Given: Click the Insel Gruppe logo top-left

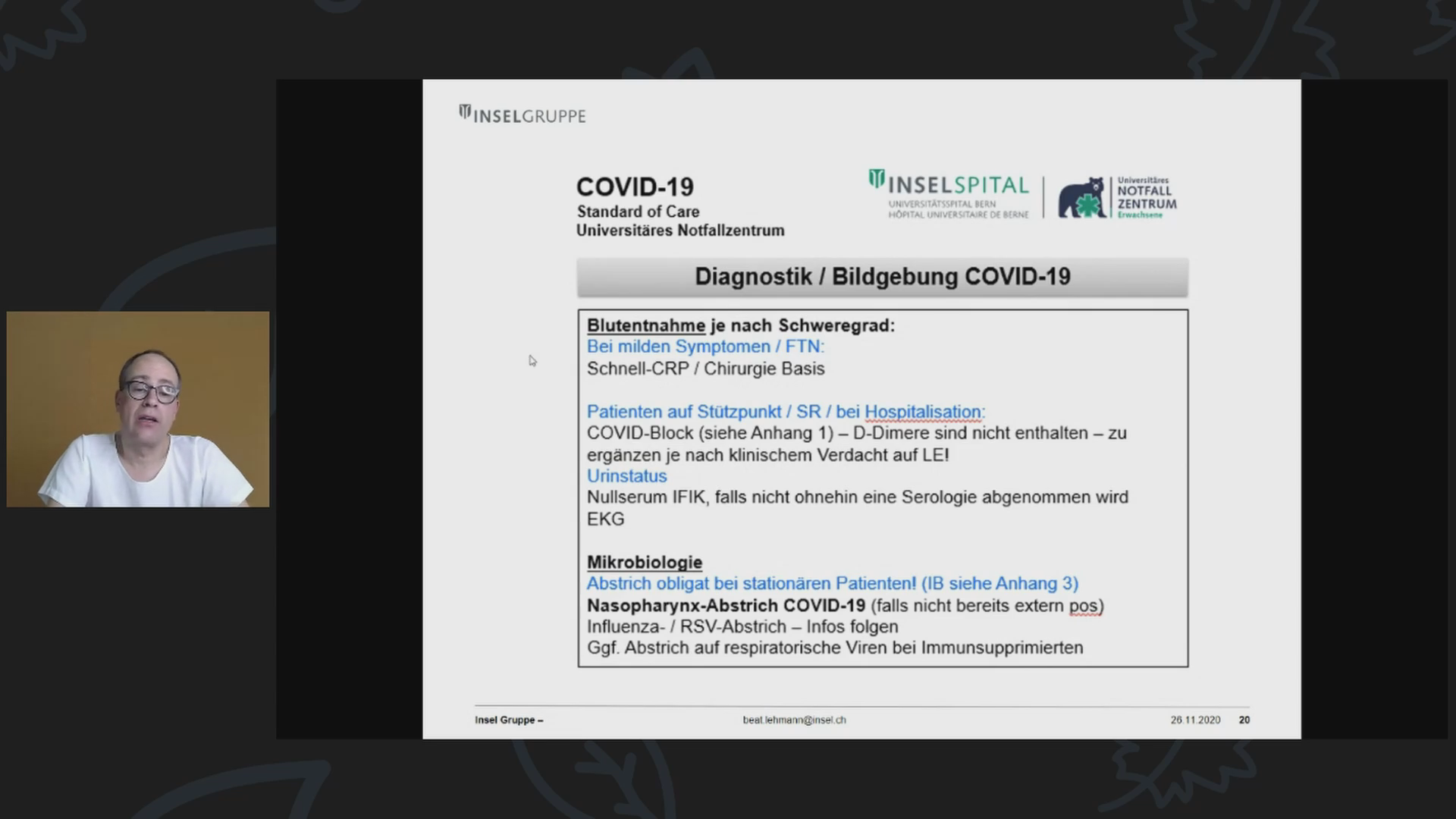Looking at the screenshot, I should [522, 115].
